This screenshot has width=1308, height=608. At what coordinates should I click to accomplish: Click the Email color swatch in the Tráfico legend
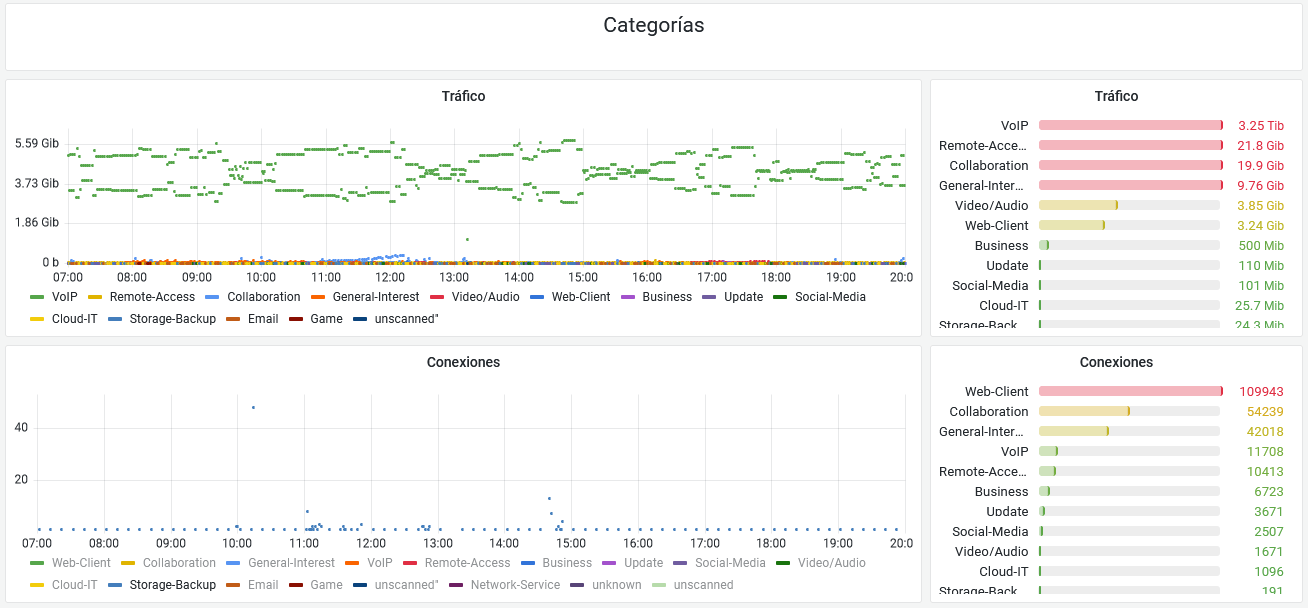pos(232,320)
